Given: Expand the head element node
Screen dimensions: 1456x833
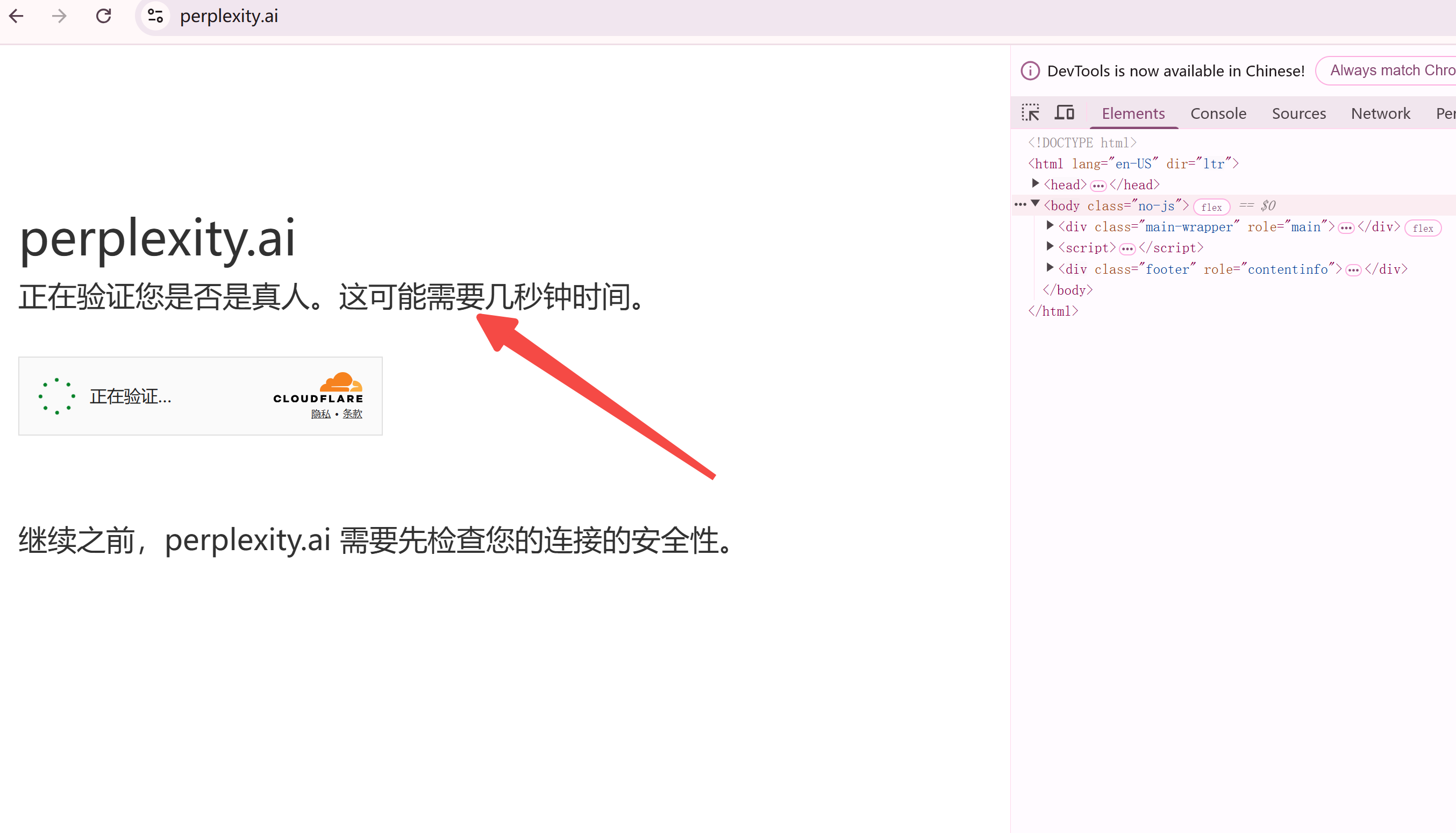Looking at the screenshot, I should tap(1035, 184).
